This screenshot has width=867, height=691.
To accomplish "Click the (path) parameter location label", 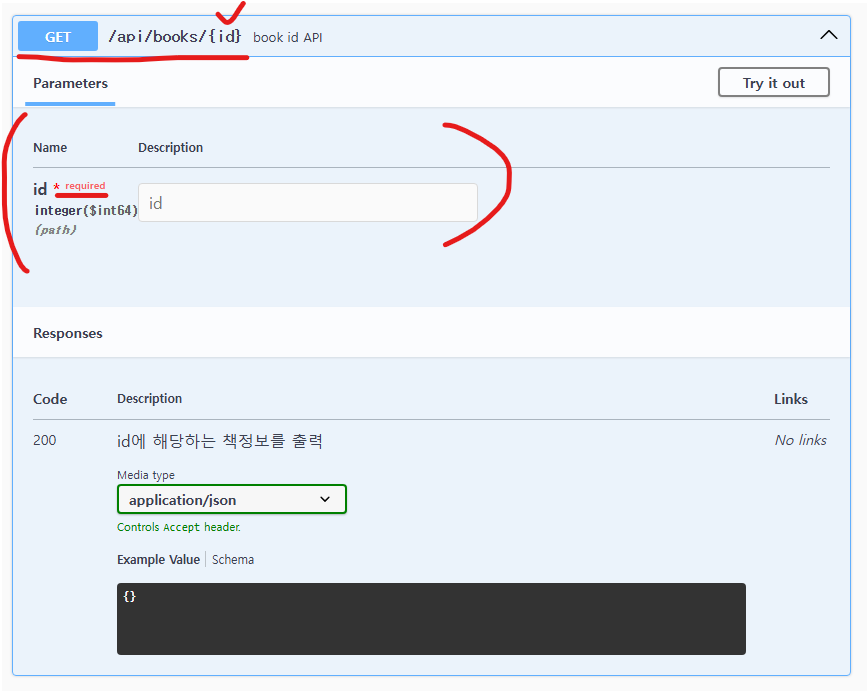I will 55,229.
